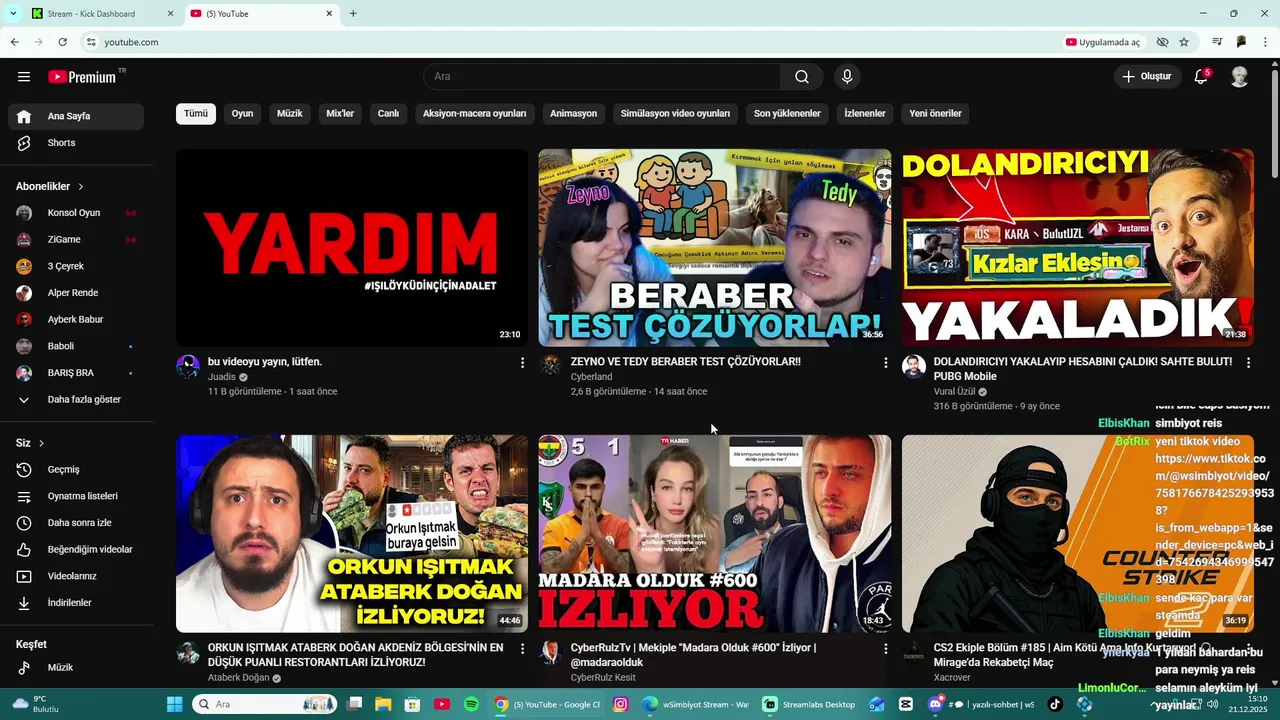The height and width of the screenshot is (720, 1280).
Task: Bookmark this page with the star
Action: (x=1184, y=42)
